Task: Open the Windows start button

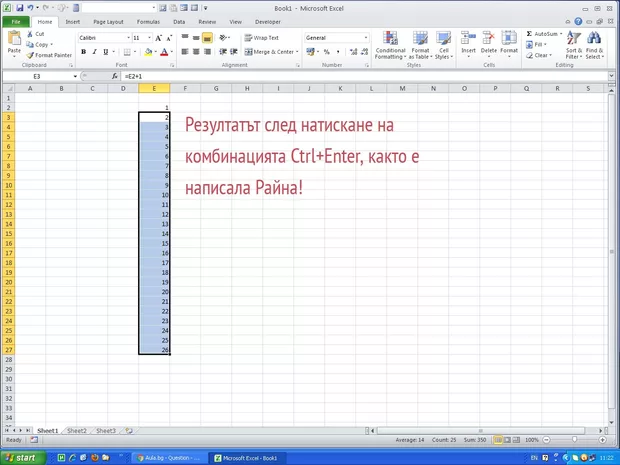Action: click(x=23, y=458)
